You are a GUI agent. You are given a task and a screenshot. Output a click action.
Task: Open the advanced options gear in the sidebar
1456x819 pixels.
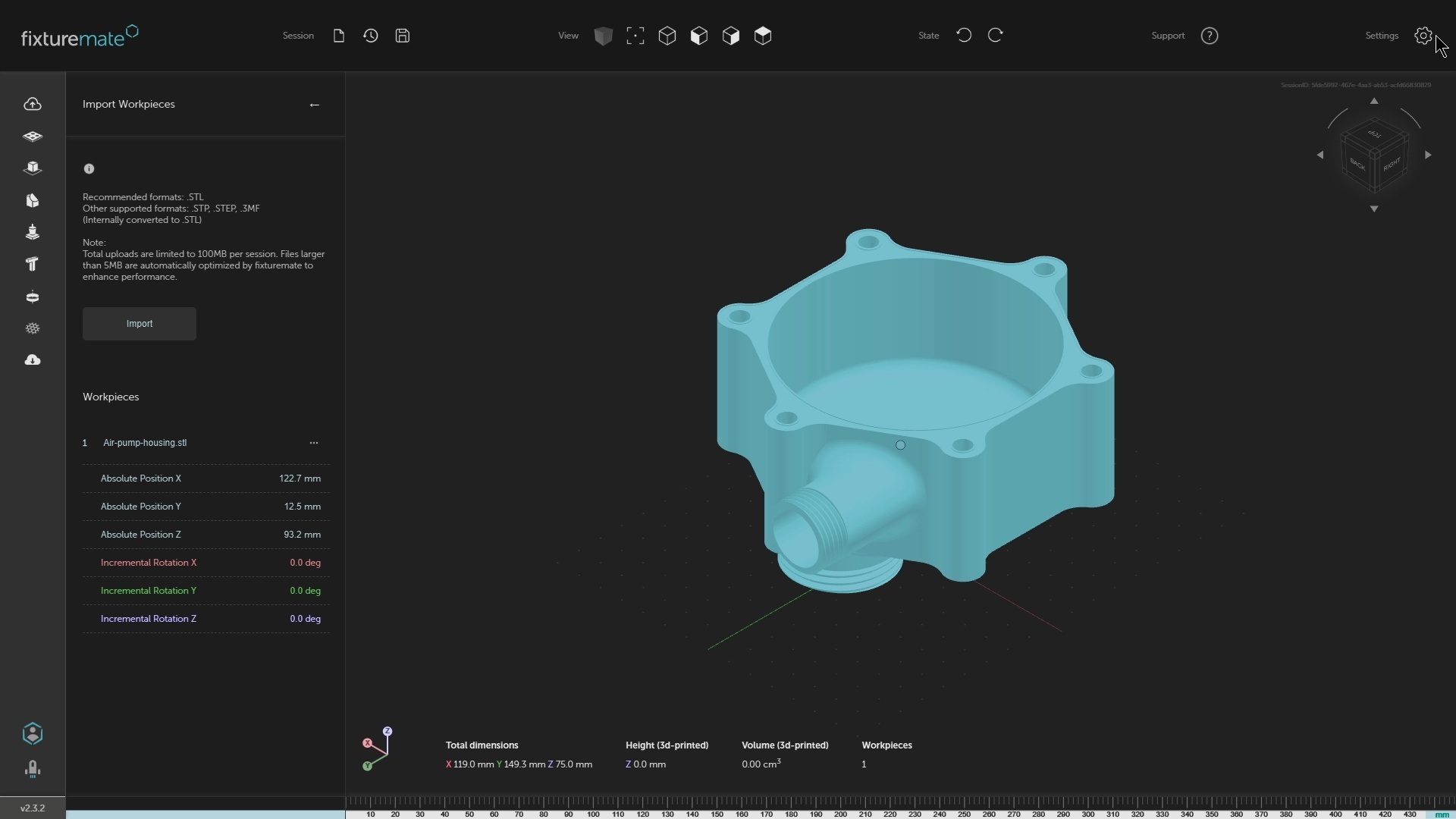pos(33,328)
